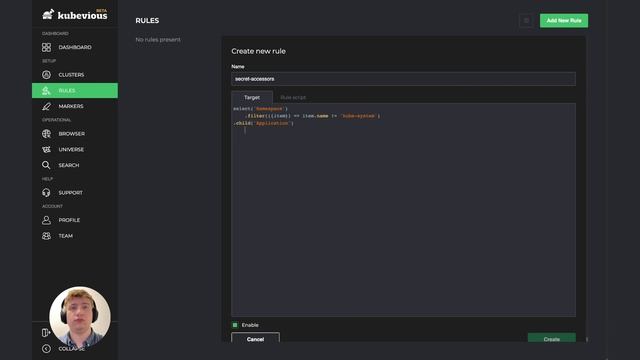Click the Markers pen icon
The image size is (640, 360).
click(x=47, y=106)
